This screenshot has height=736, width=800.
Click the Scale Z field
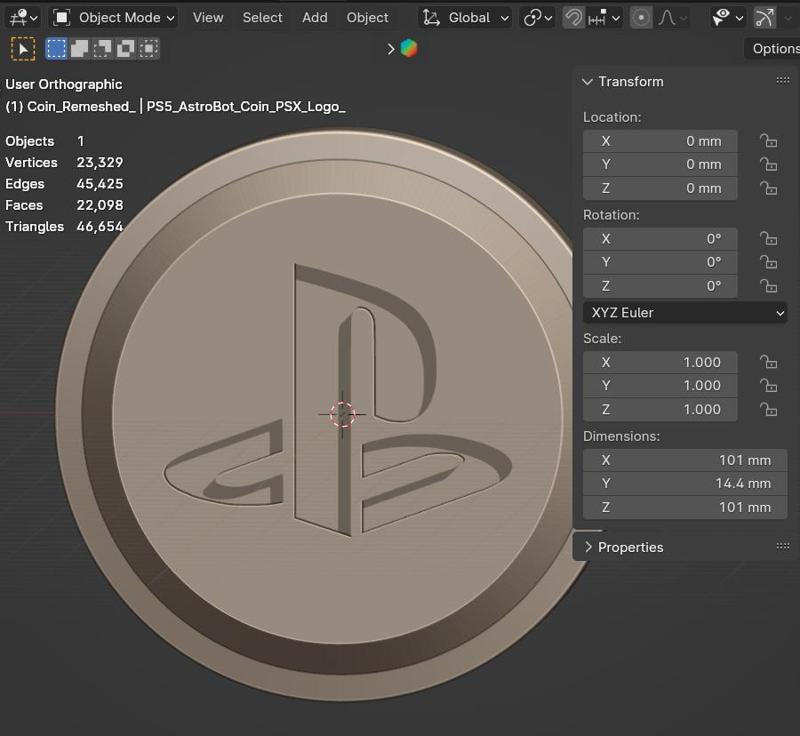pyautogui.click(x=660, y=410)
